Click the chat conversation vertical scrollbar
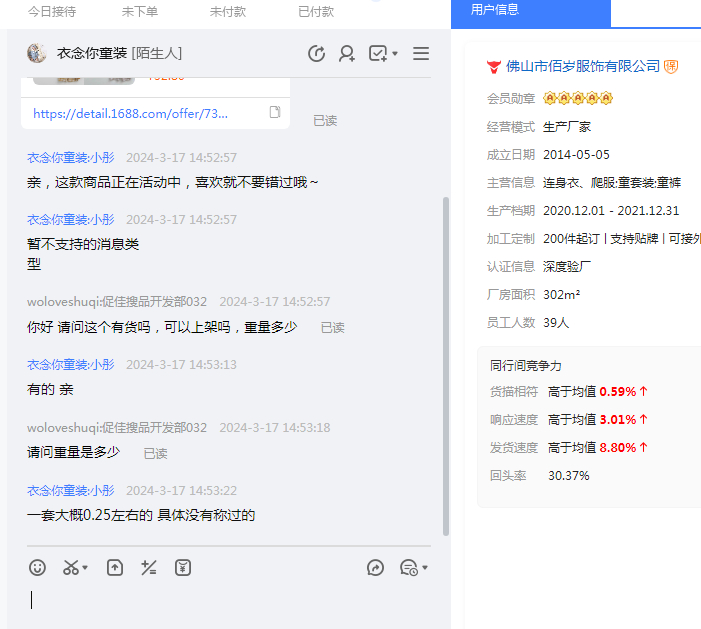Viewport: 701px width, 629px height. 446,360
